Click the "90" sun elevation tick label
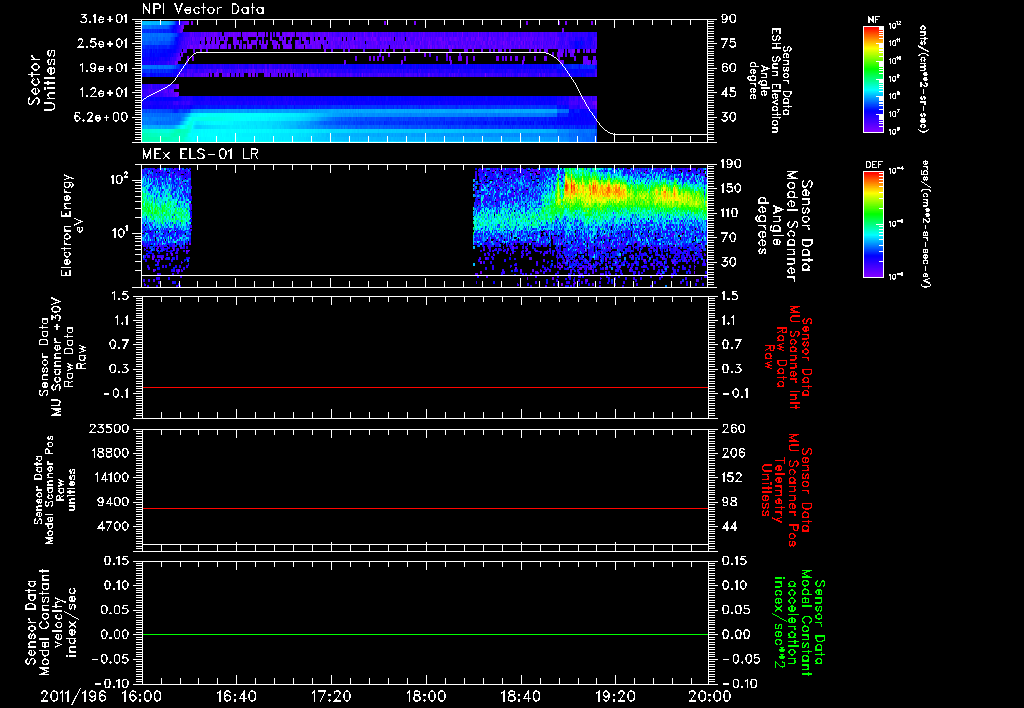 729,19
